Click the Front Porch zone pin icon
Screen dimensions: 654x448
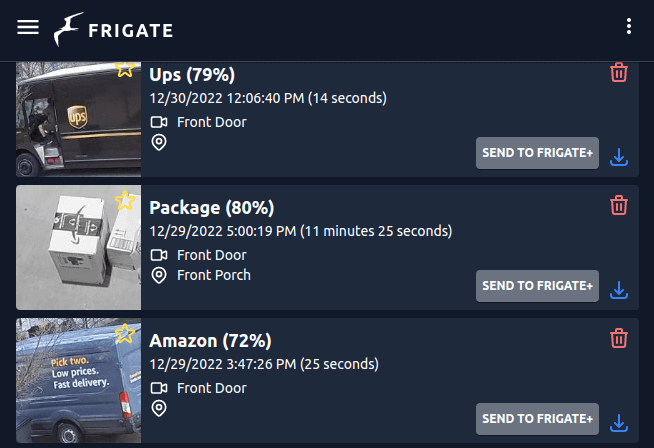[x=158, y=275]
